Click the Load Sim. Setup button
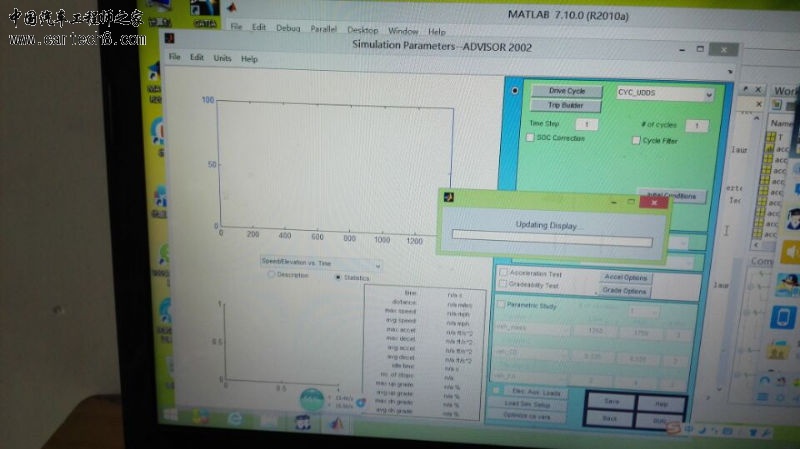800x449 pixels. point(528,405)
